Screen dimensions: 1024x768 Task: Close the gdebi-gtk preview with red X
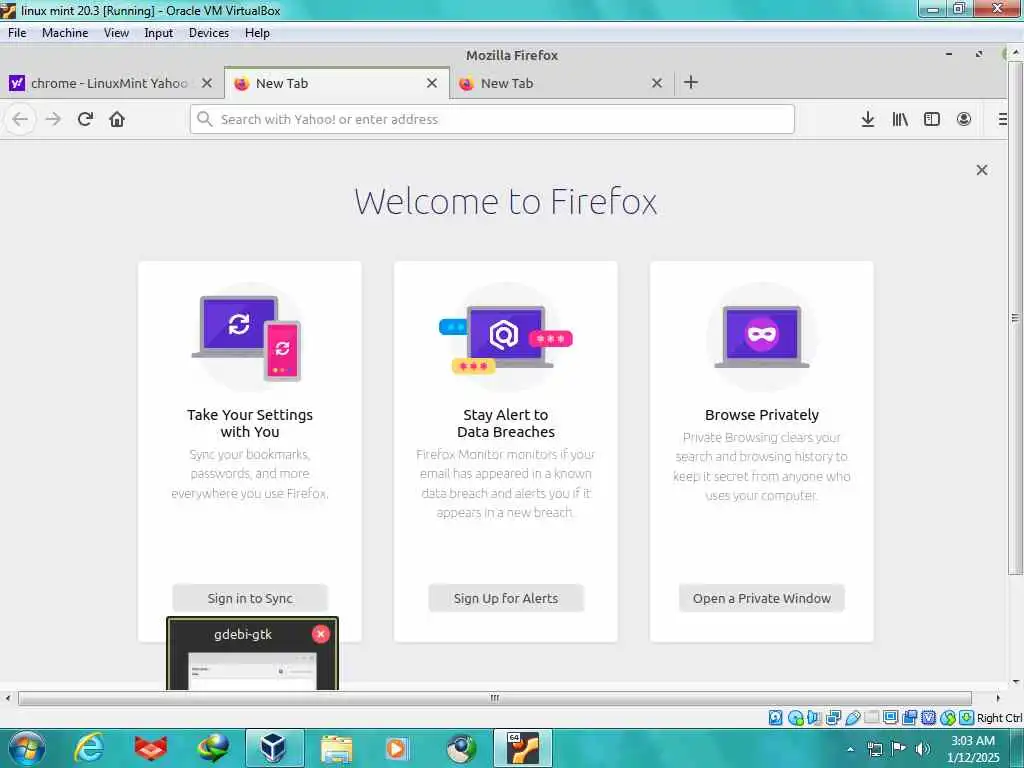tap(321, 633)
